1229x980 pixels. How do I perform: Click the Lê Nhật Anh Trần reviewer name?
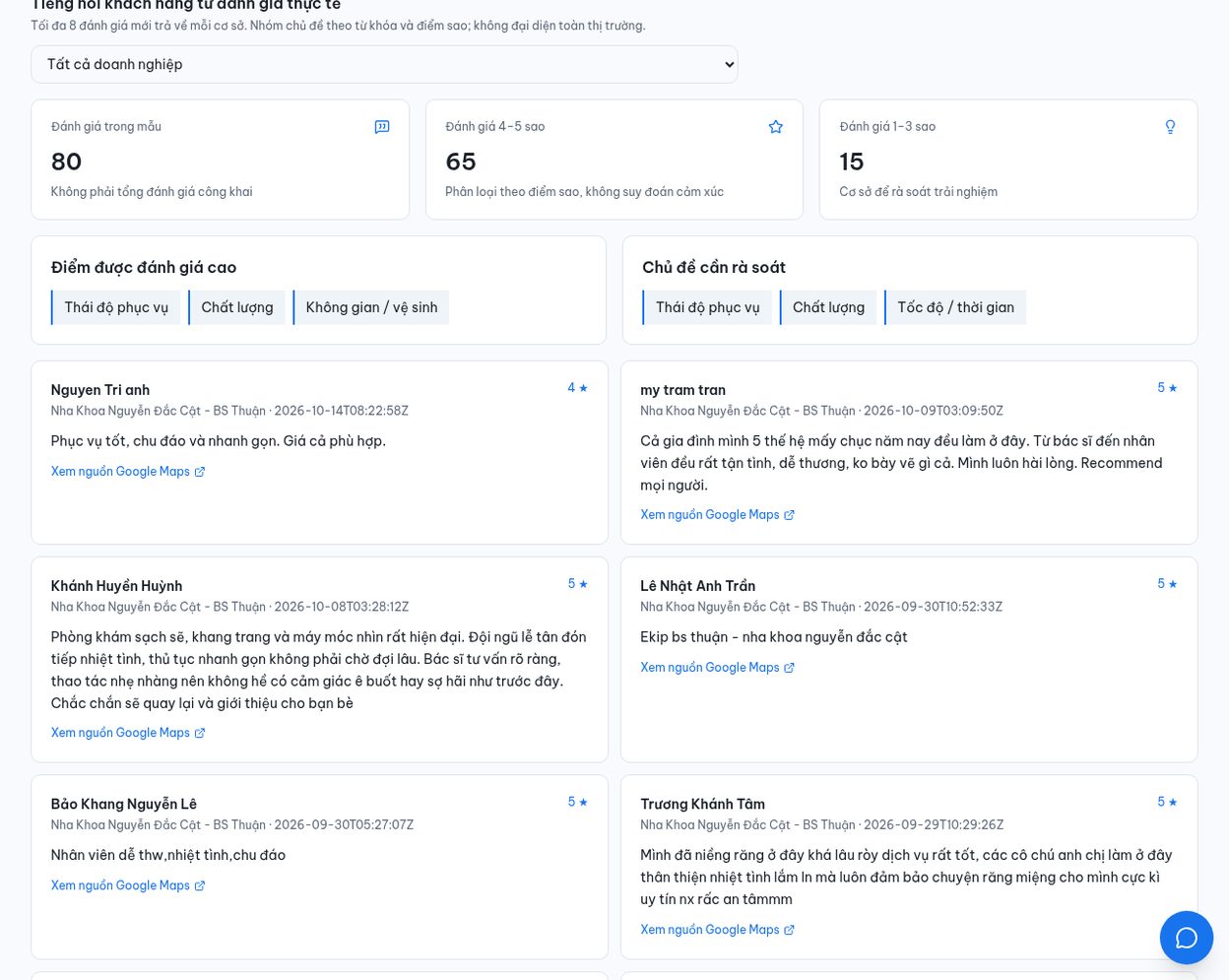click(697, 586)
